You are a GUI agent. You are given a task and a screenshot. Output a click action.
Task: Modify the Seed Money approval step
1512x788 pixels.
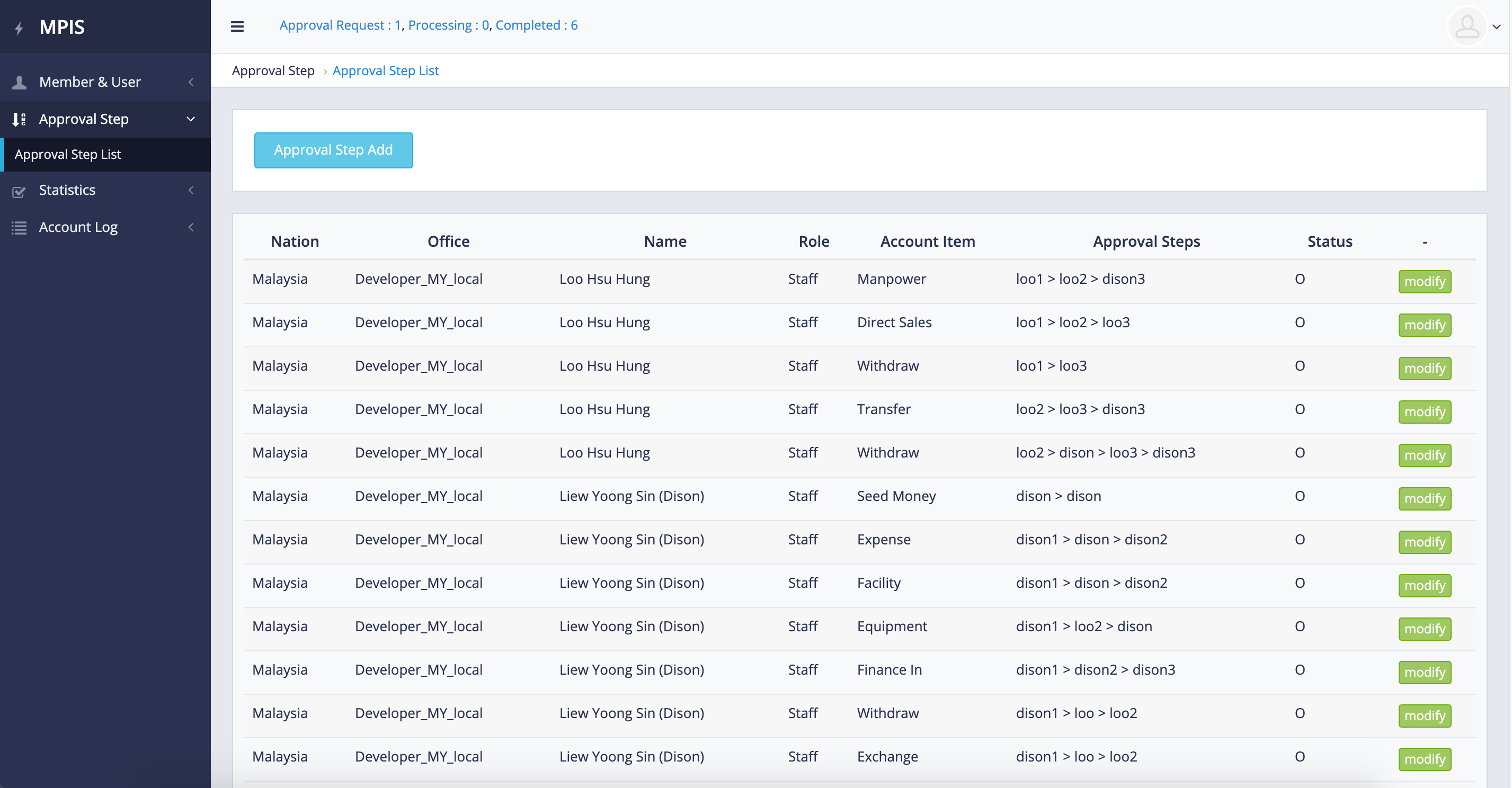[x=1425, y=498]
